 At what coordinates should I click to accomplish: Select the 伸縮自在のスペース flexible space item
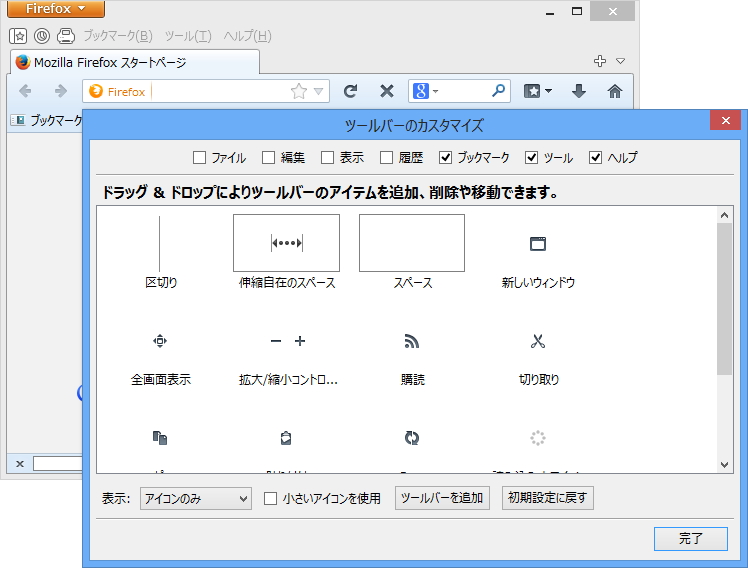[287, 252]
